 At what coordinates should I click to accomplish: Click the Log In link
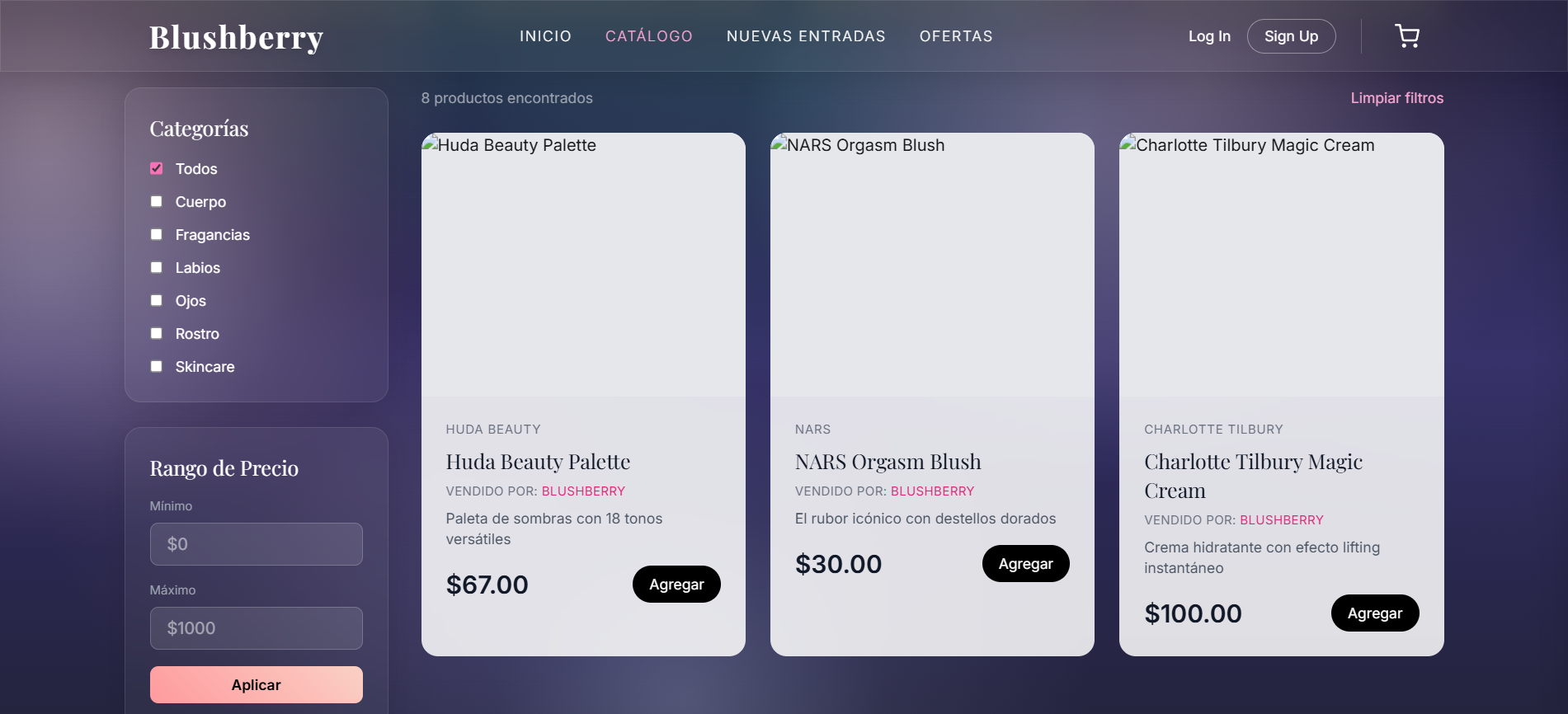1209,36
